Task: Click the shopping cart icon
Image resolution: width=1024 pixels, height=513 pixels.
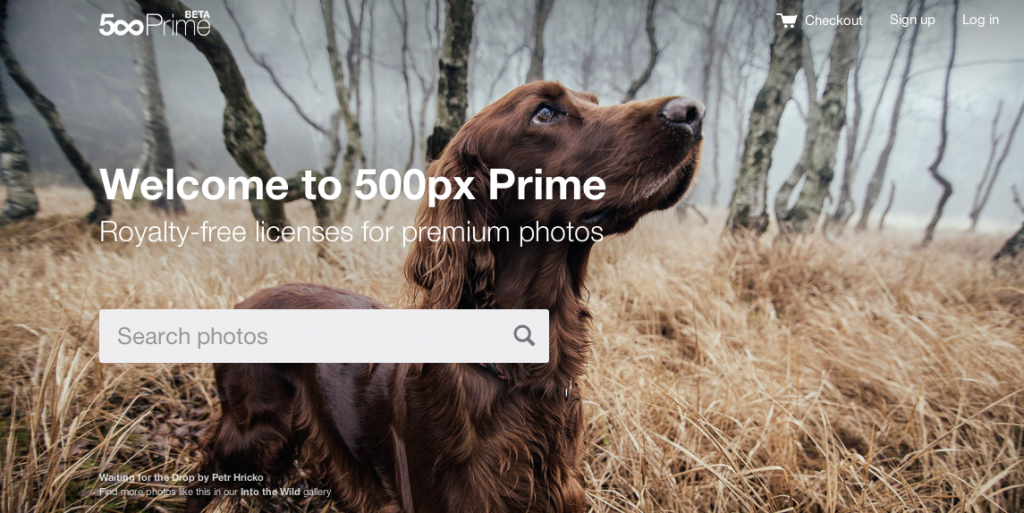Action: tap(786, 20)
